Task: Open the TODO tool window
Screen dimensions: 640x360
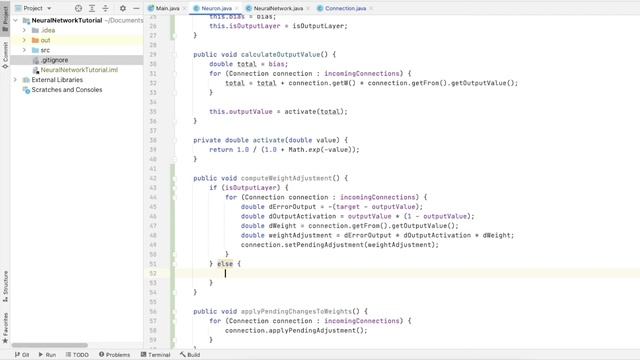Action: tap(77, 355)
